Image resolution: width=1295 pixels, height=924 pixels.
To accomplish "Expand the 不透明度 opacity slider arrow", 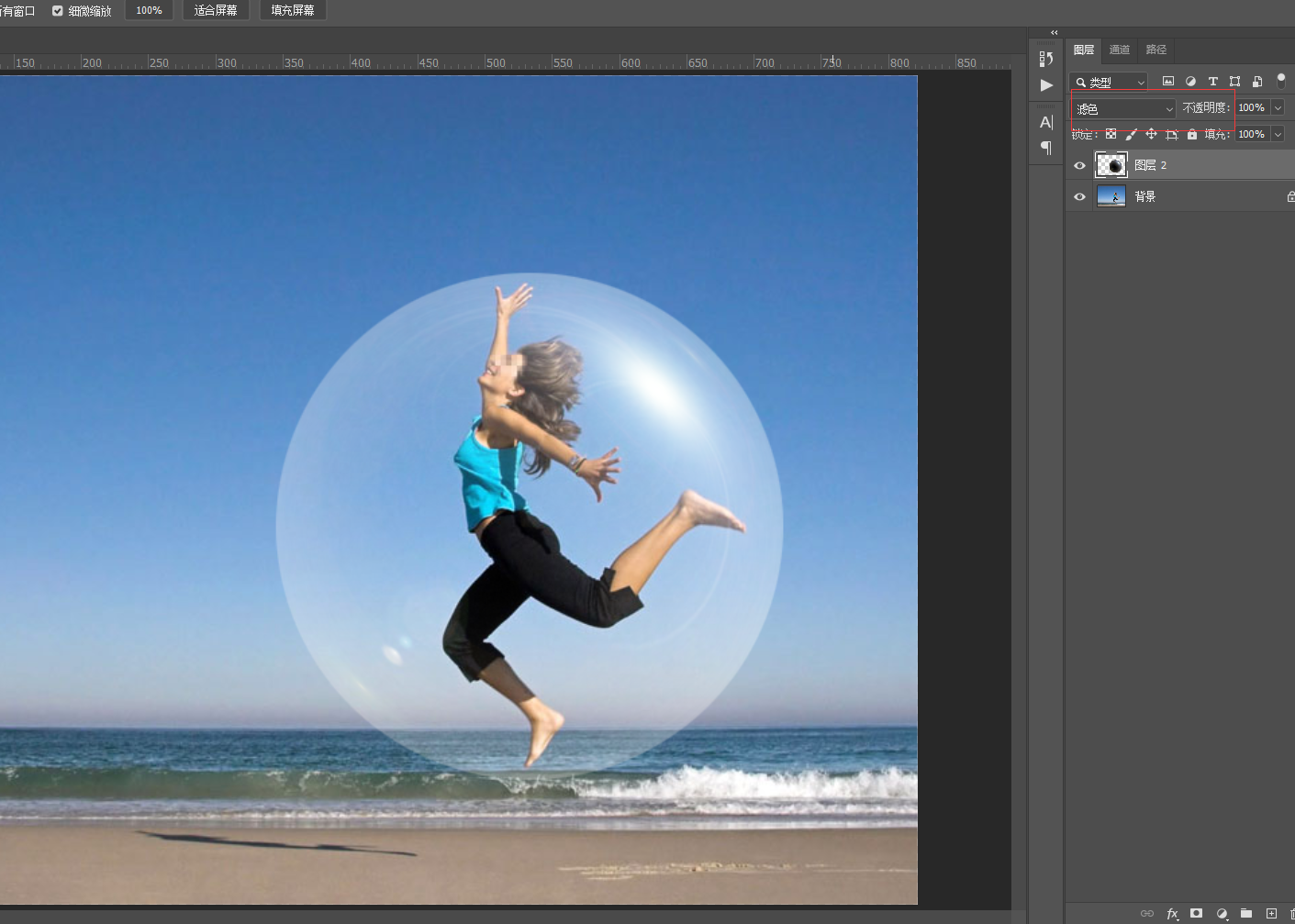I will (x=1278, y=107).
